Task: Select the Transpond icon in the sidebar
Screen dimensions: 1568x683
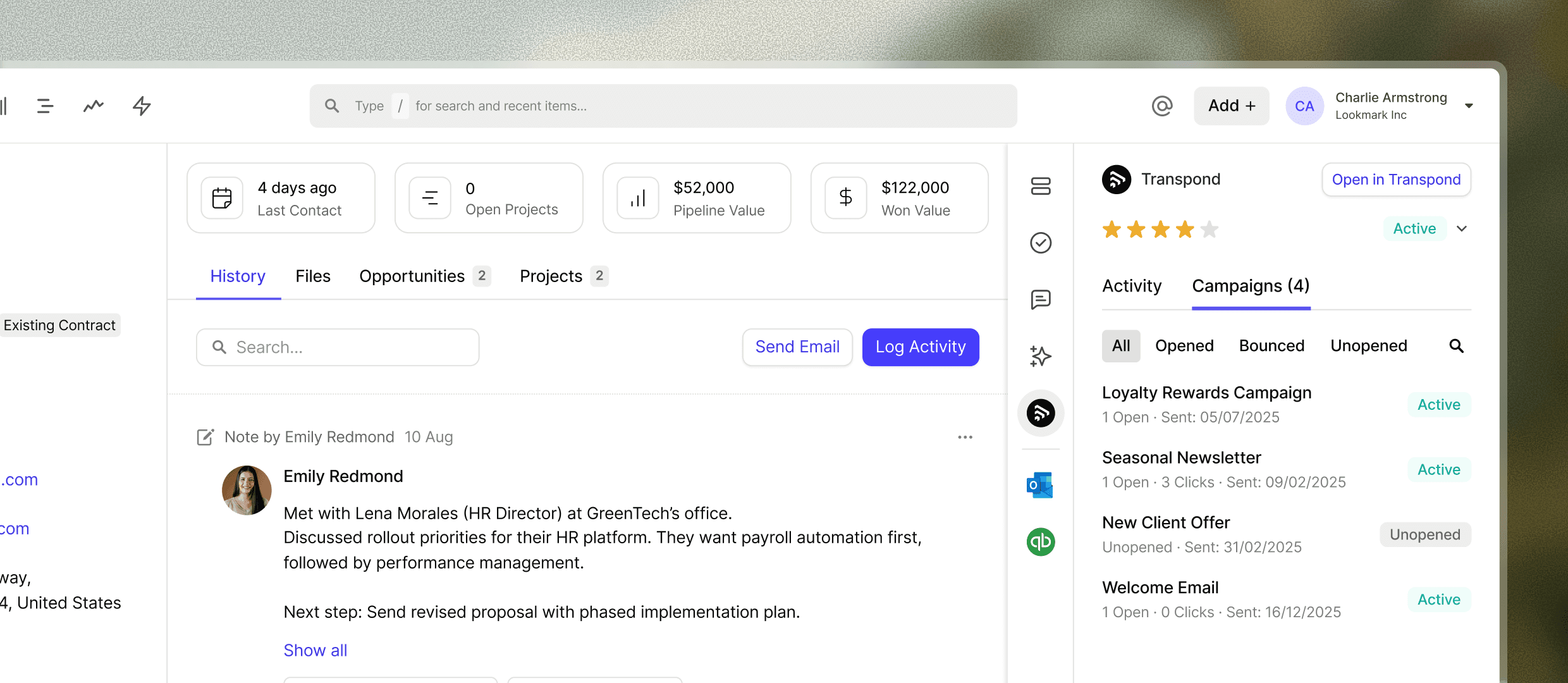Action: tap(1040, 412)
